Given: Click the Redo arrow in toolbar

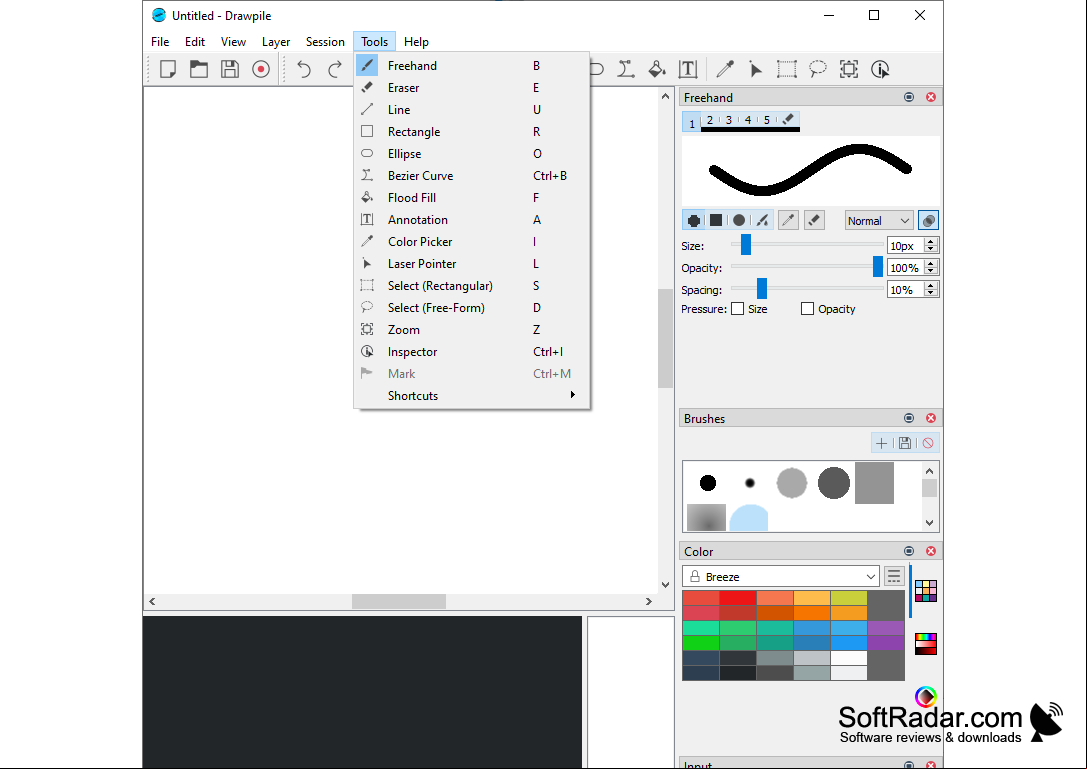Looking at the screenshot, I should pyautogui.click(x=335, y=69).
